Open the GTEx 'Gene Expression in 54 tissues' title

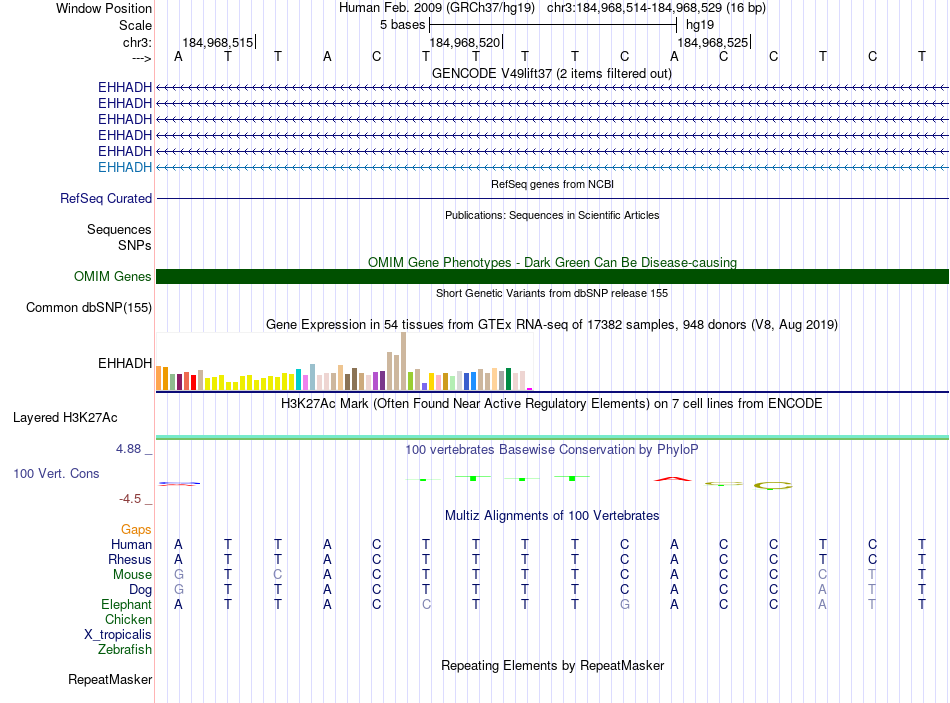click(552, 324)
